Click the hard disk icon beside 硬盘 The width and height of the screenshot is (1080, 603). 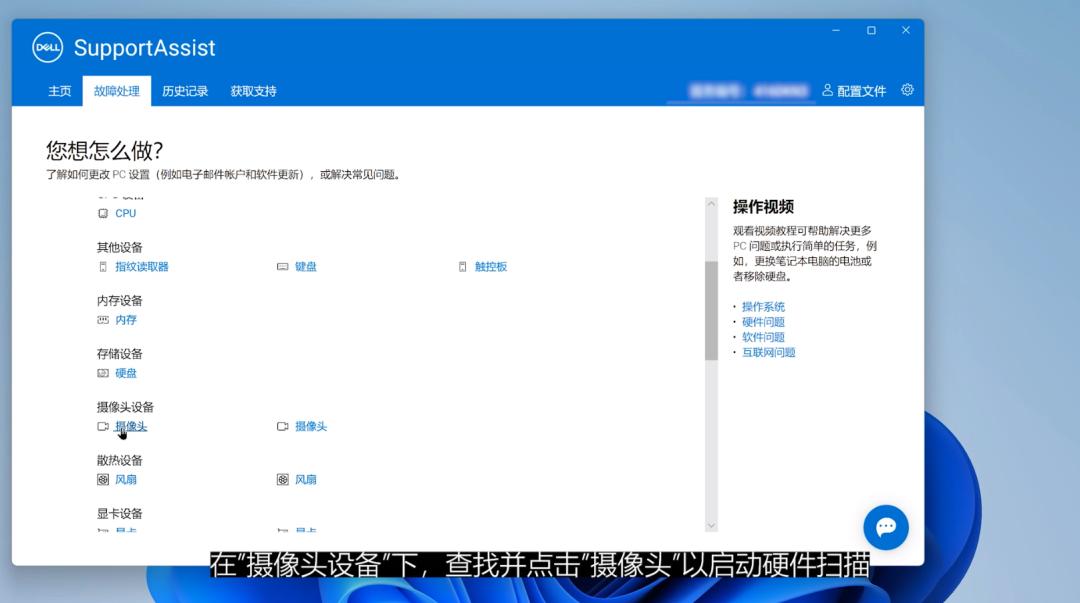click(x=102, y=373)
